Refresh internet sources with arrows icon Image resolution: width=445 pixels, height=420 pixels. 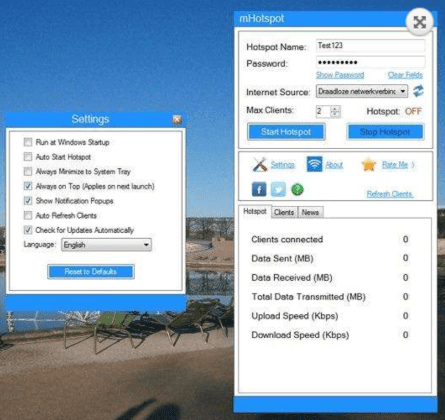[x=418, y=91]
